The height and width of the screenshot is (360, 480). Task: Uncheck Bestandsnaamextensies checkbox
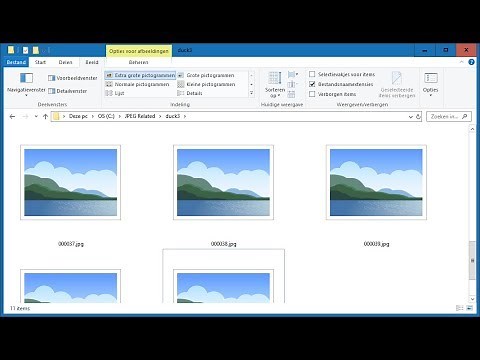(x=312, y=84)
